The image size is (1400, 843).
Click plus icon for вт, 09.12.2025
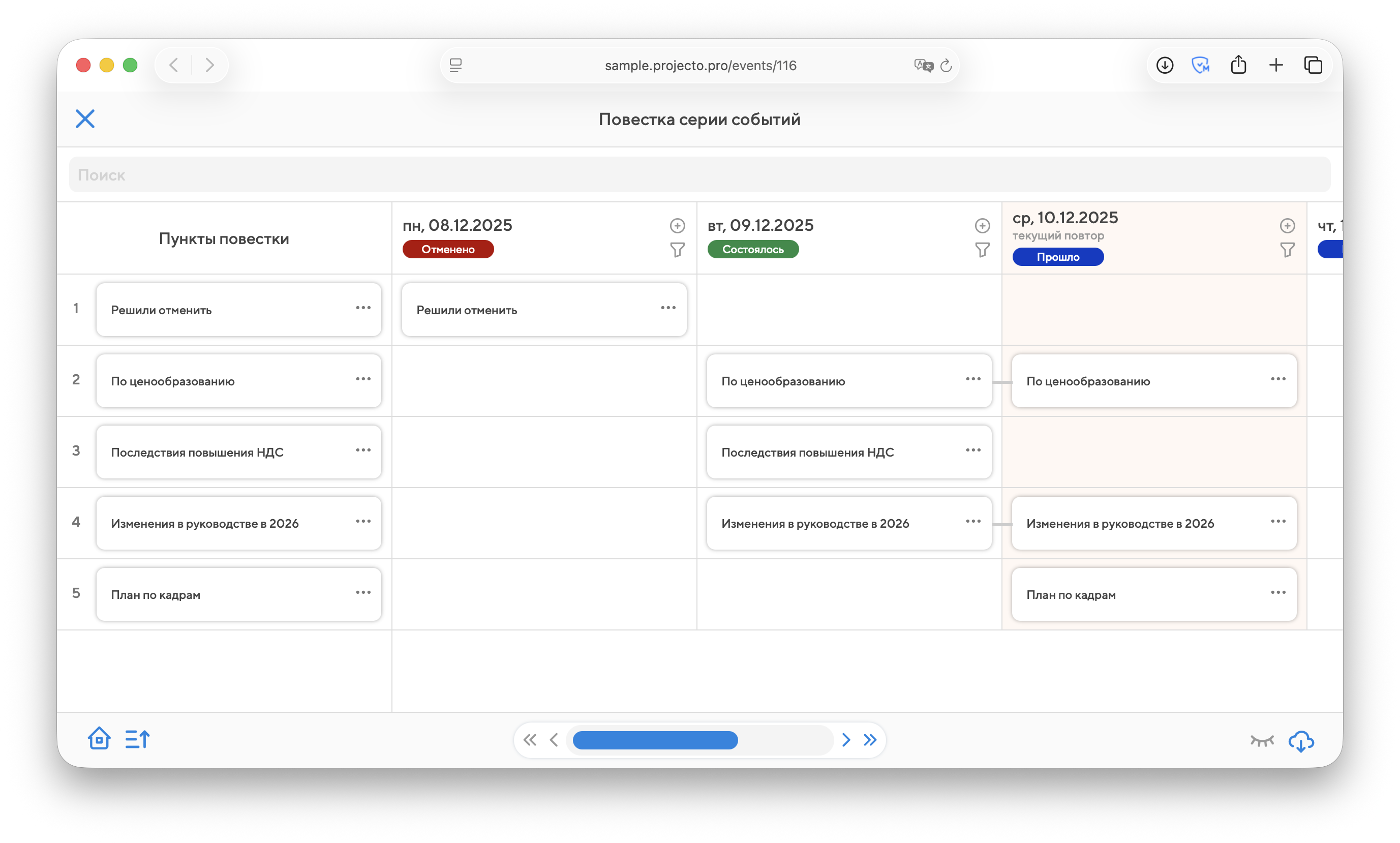pyautogui.click(x=982, y=226)
